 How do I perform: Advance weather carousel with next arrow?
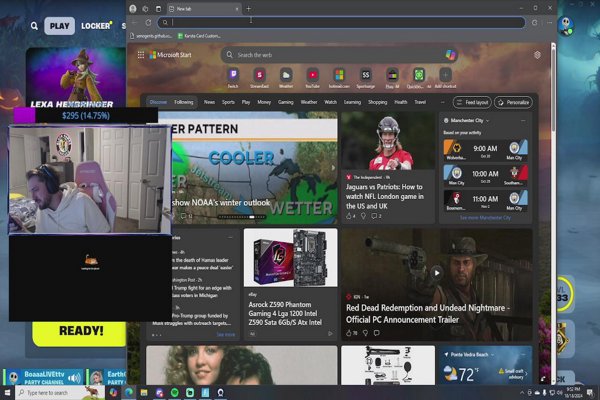click(333, 168)
